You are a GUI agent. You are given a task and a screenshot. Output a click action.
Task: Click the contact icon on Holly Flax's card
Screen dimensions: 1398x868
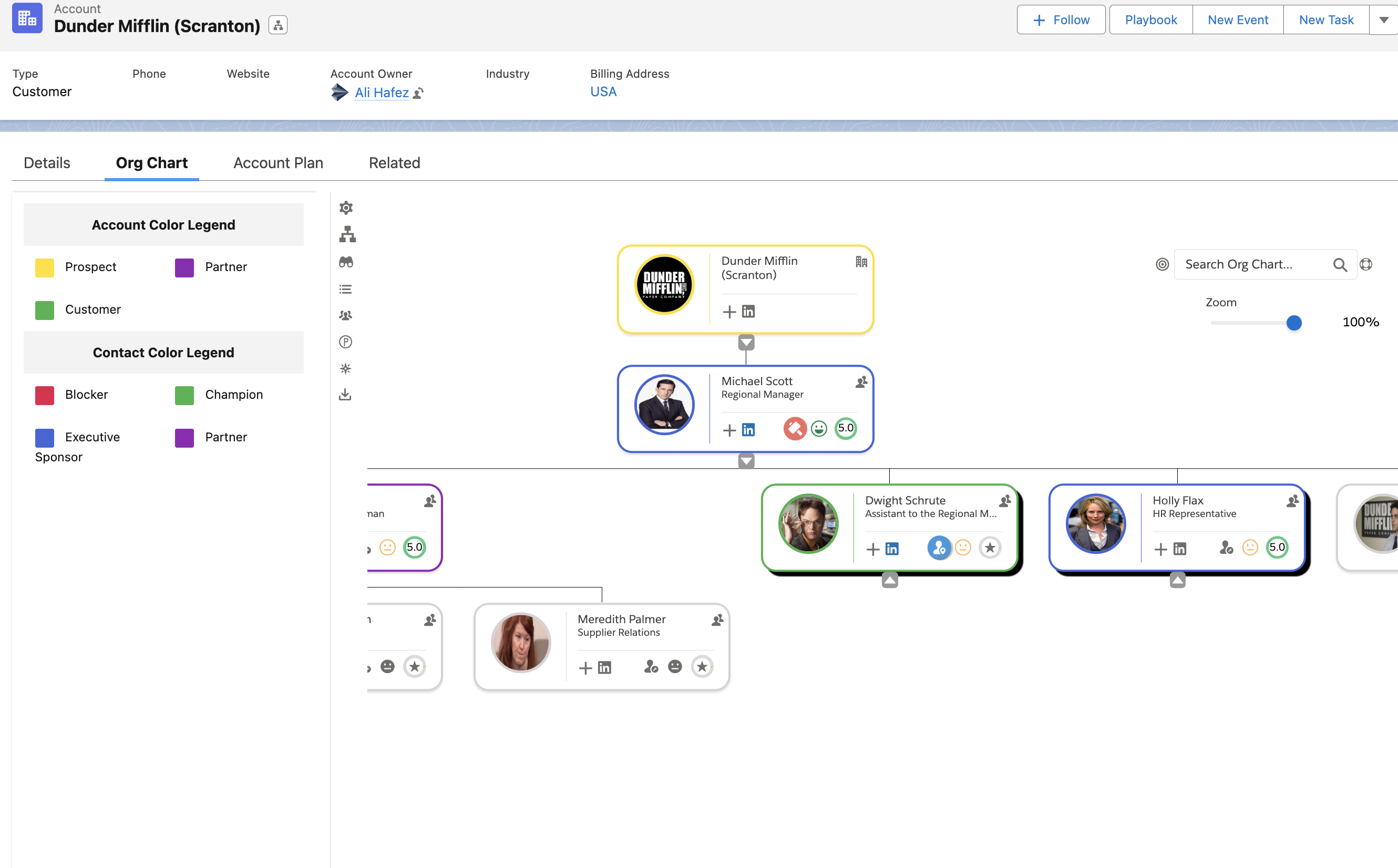1293,501
